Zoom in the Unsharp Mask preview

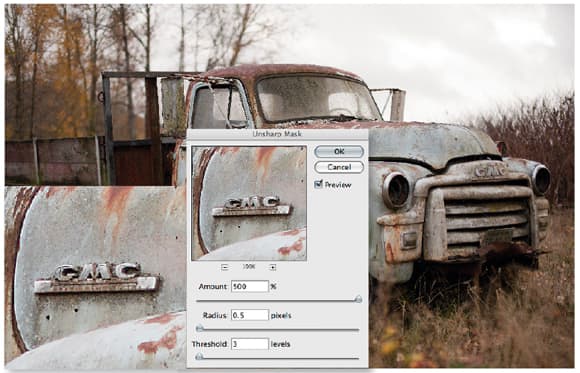273,267
